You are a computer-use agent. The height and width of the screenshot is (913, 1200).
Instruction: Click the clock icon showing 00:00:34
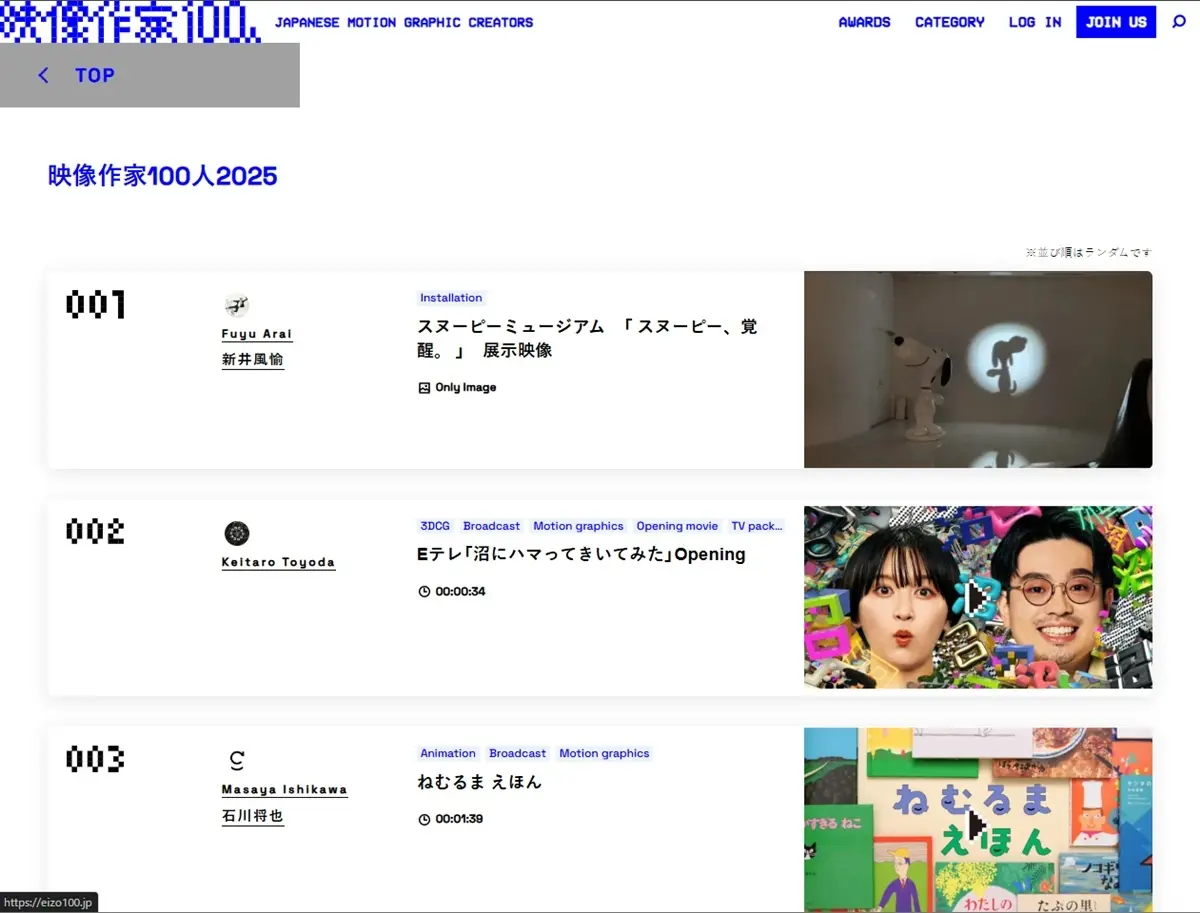point(424,591)
